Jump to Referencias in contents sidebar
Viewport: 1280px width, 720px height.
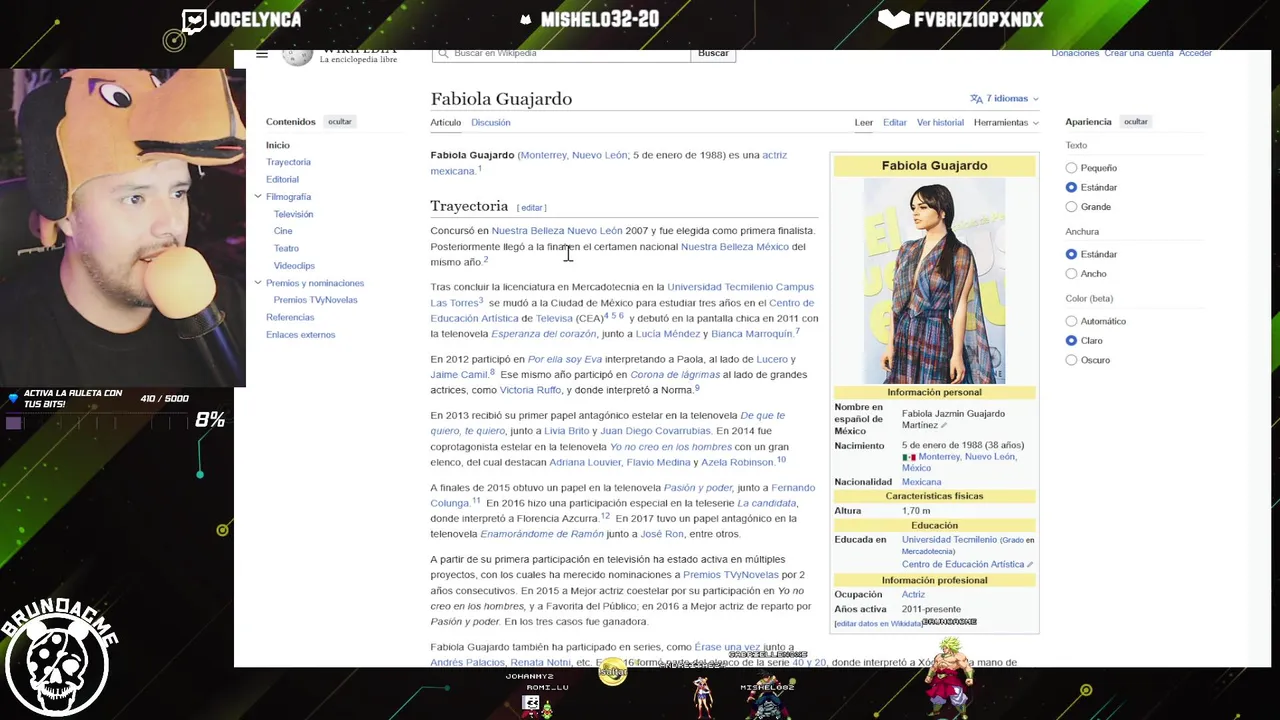pos(290,317)
